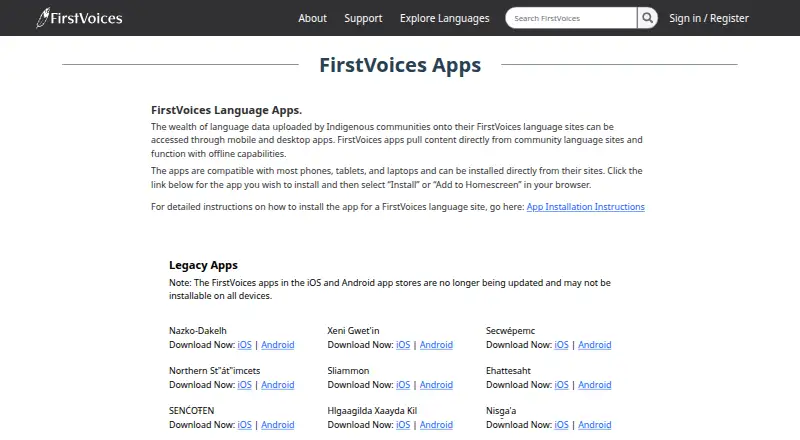Open Northern St'át'imcets iOS download link
Image resolution: width=800 pixels, height=440 pixels.
244,384
